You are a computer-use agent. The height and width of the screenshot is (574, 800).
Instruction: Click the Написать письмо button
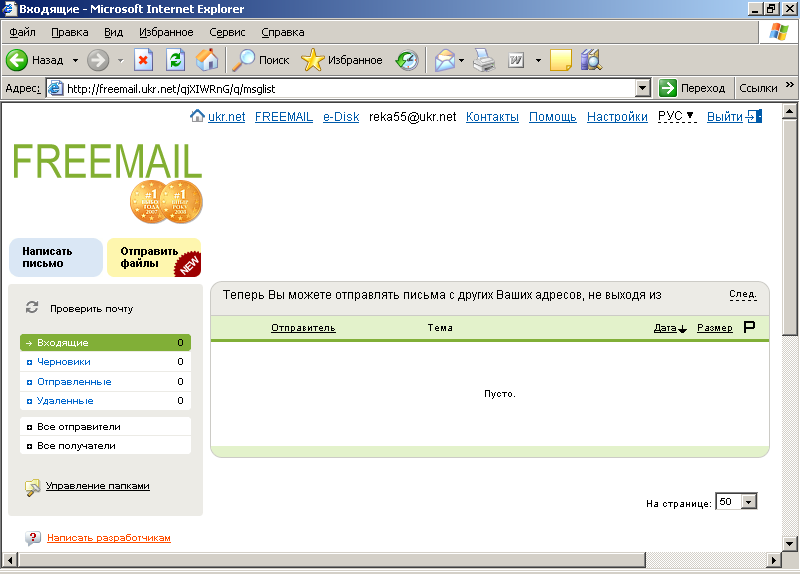point(56,258)
